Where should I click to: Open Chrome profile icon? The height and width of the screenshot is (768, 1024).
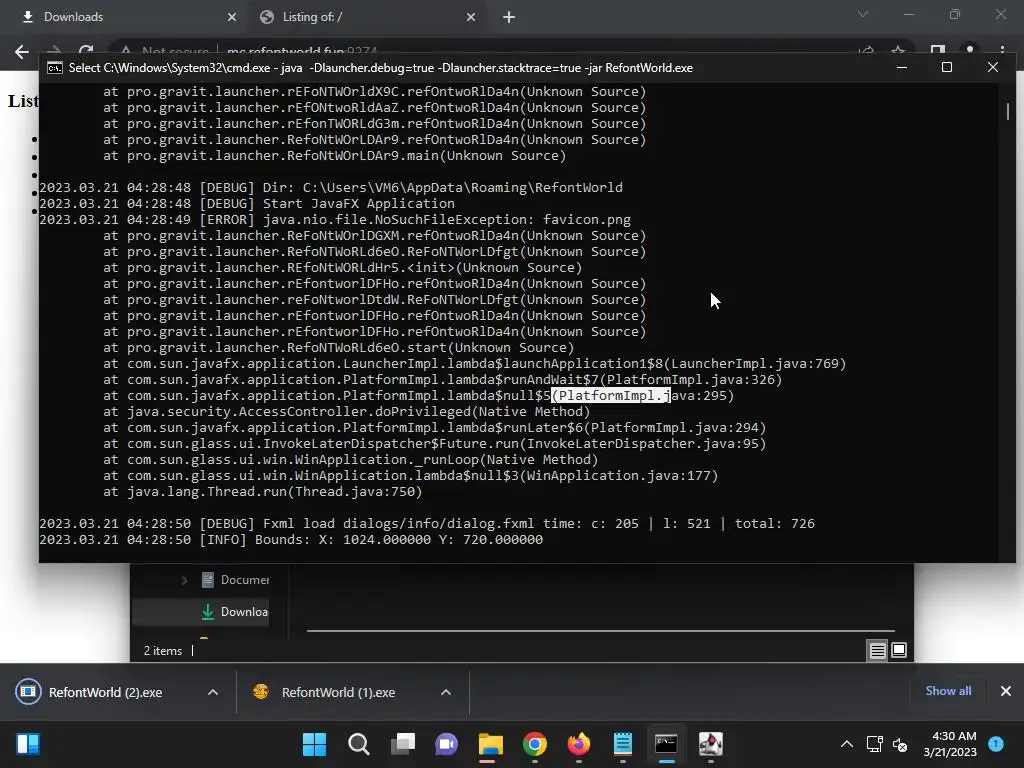970,50
